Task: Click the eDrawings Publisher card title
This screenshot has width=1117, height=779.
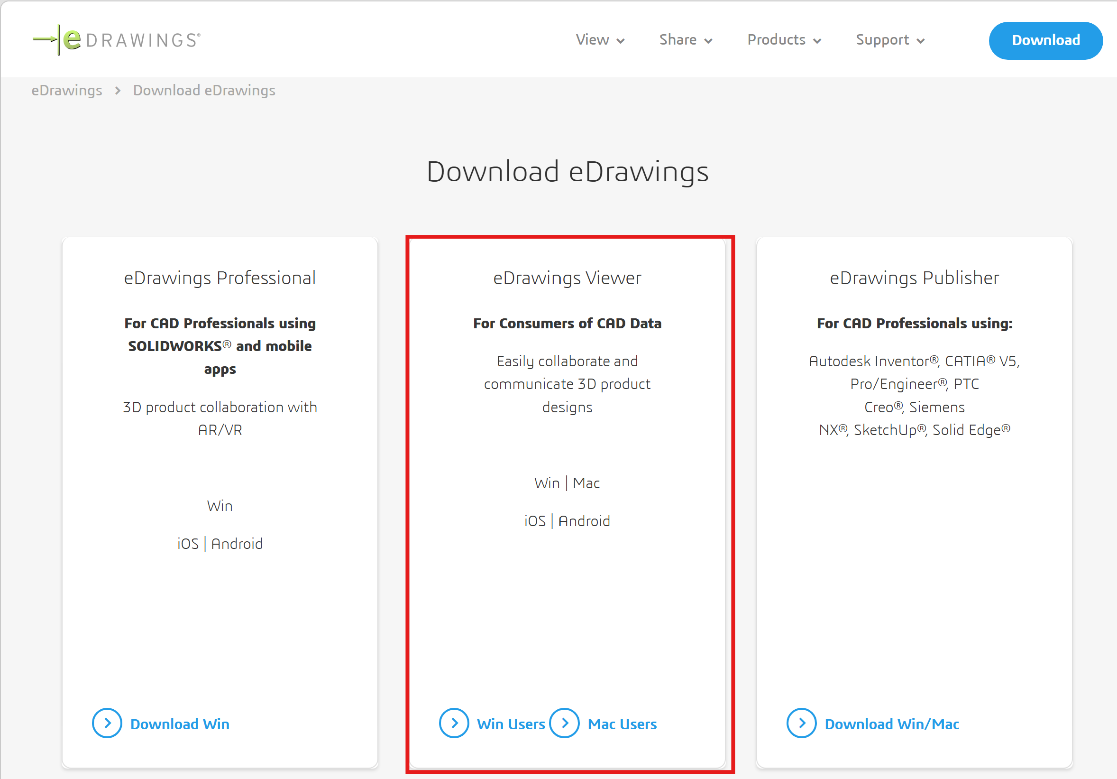Action: click(x=915, y=278)
